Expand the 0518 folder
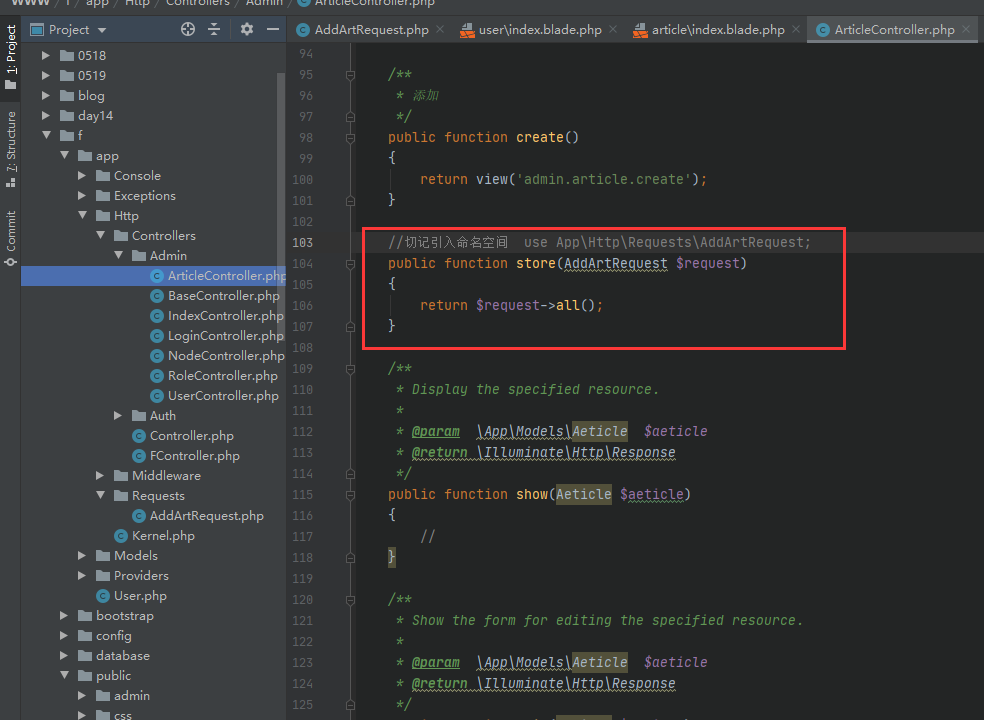The height and width of the screenshot is (720, 984). (45, 55)
